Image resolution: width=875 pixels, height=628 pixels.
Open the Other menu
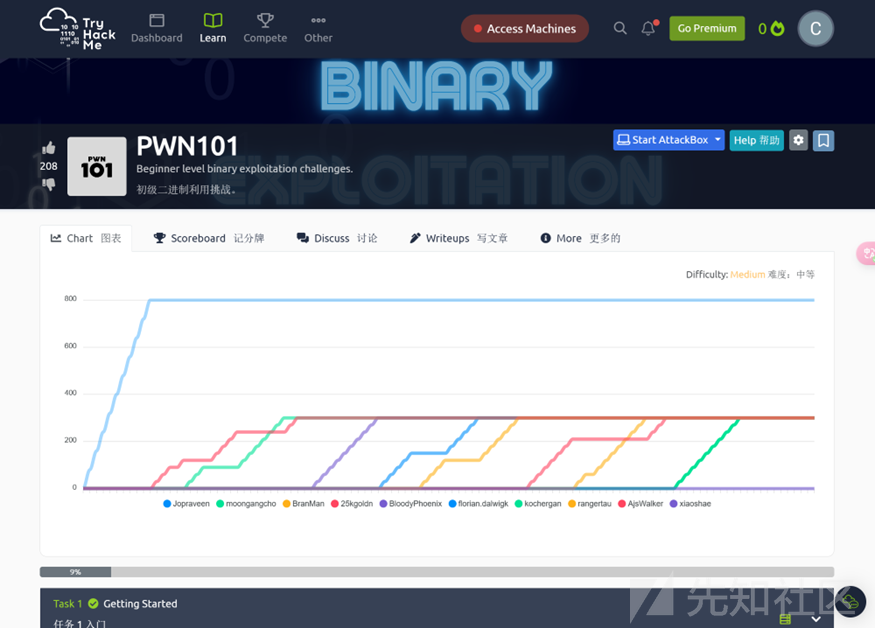coord(318,28)
